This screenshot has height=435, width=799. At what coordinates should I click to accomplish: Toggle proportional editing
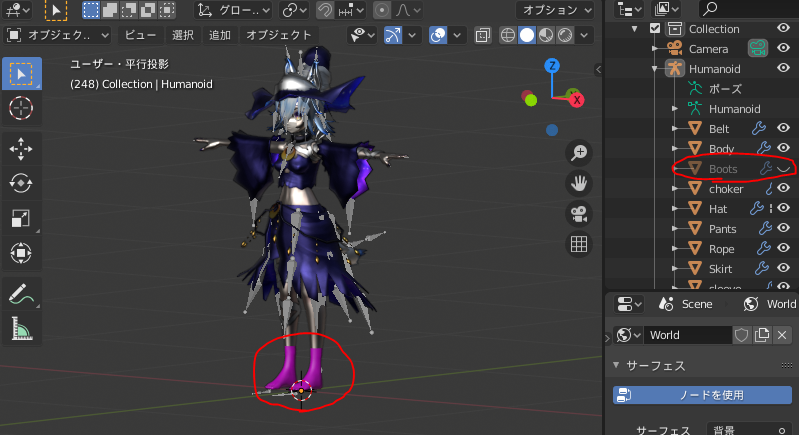pyautogui.click(x=382, y=10)
